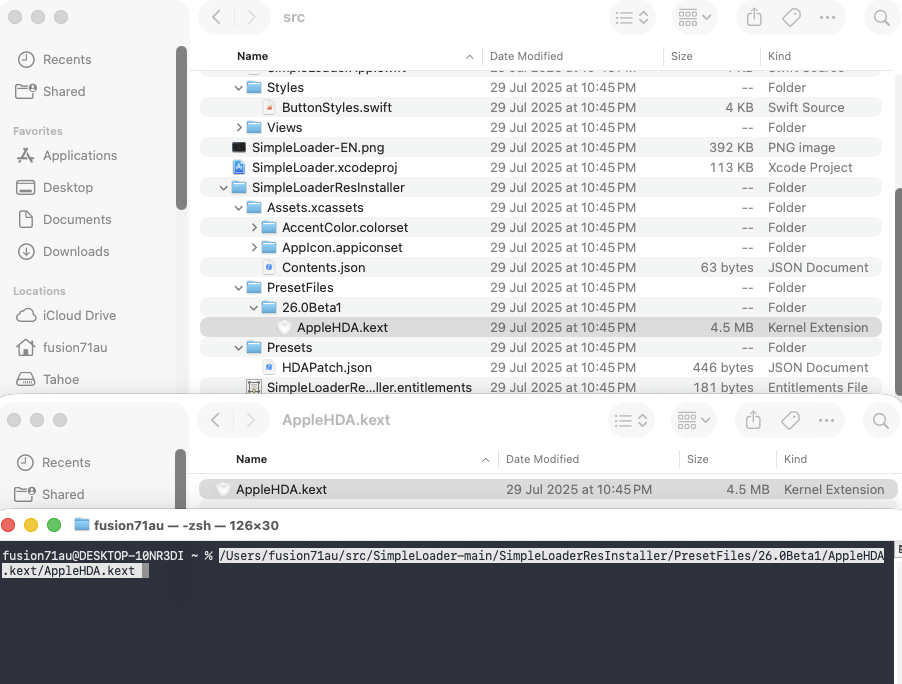Select Contents.json file

(x=541, y=268)
